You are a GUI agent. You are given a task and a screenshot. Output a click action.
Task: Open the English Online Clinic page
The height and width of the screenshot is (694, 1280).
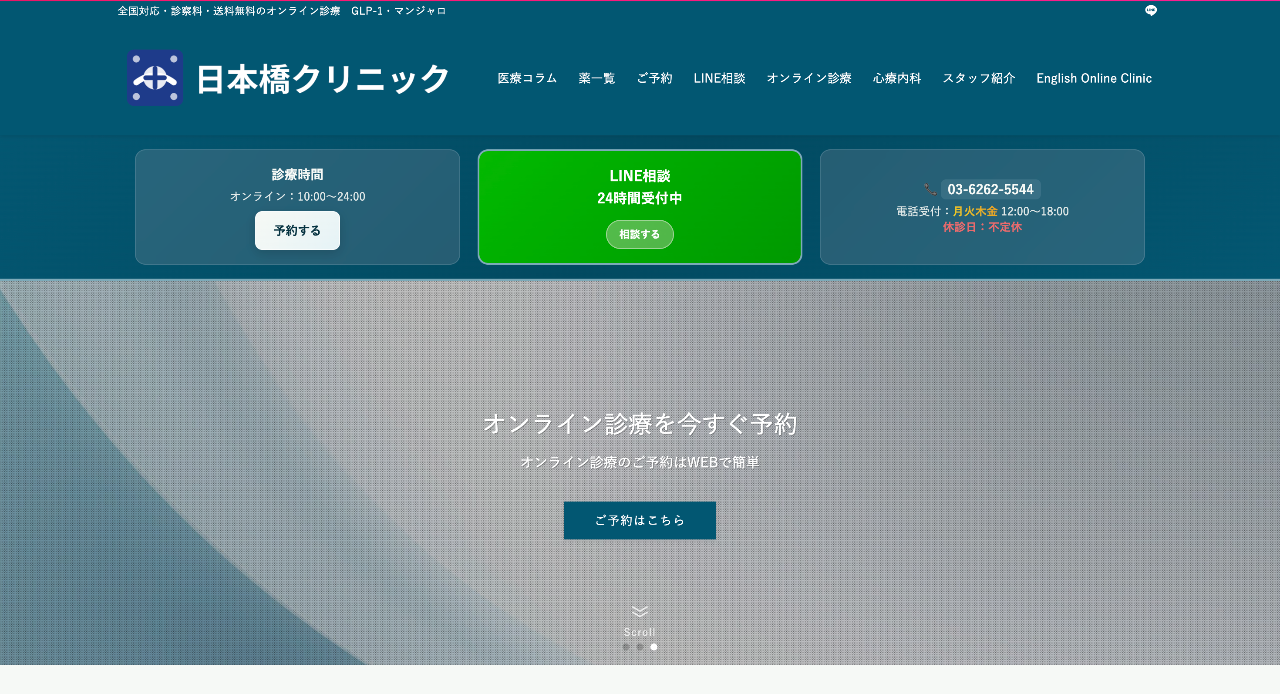pyautogui.click(x=1094, y=78)
